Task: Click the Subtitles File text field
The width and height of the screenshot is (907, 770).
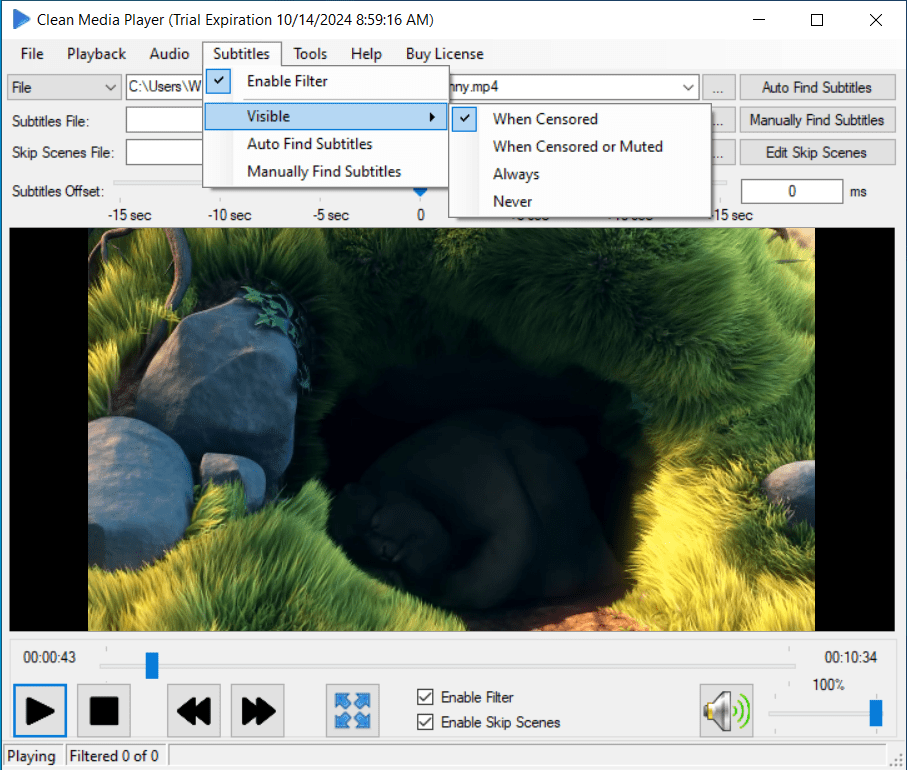Action: tap(164, 121)
